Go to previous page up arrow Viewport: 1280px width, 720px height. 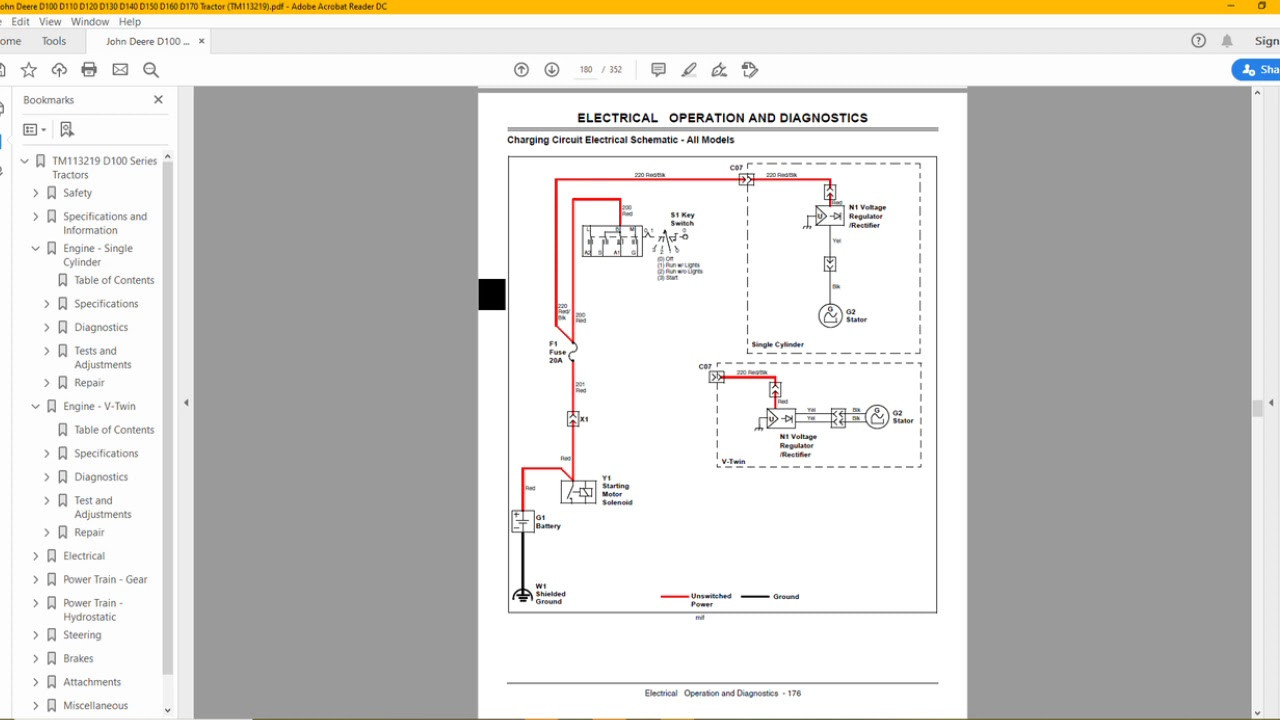[x=521, y=70]
